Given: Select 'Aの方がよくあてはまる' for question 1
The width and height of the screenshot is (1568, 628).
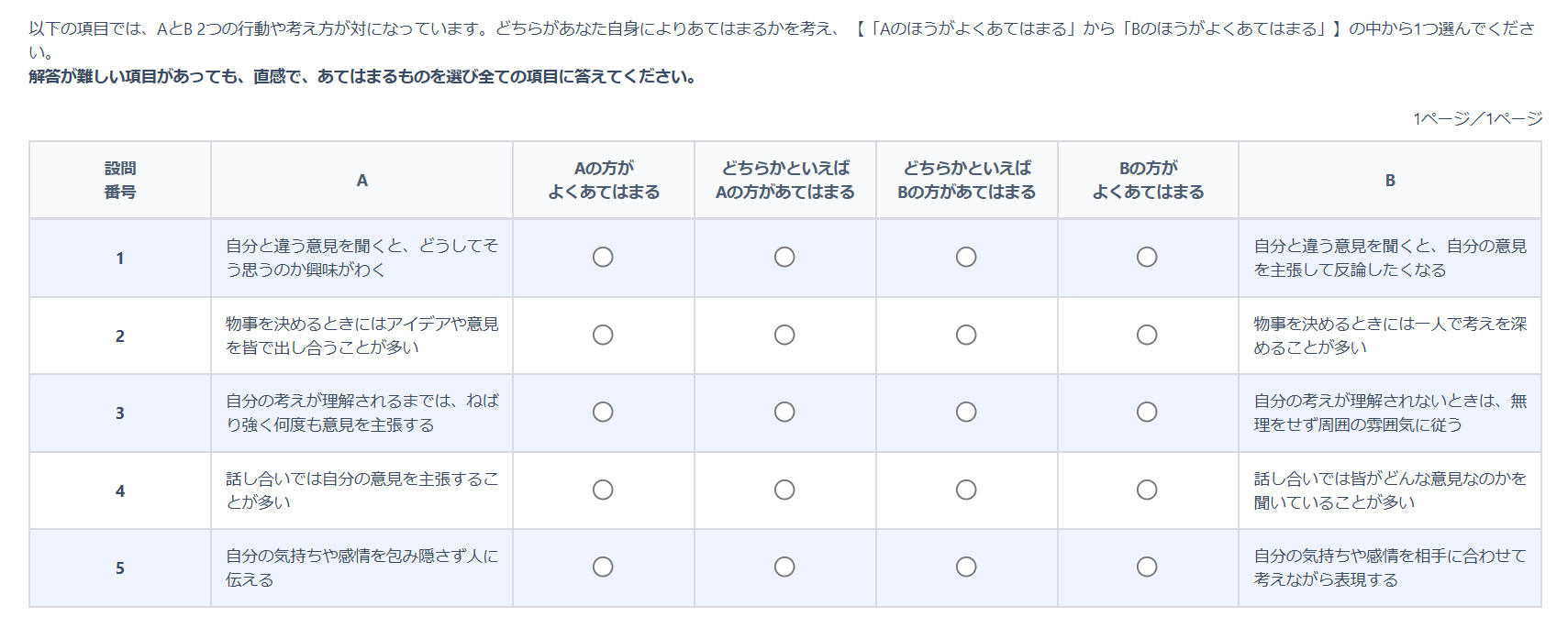Looking at the screenshot, I should (603, 257).
